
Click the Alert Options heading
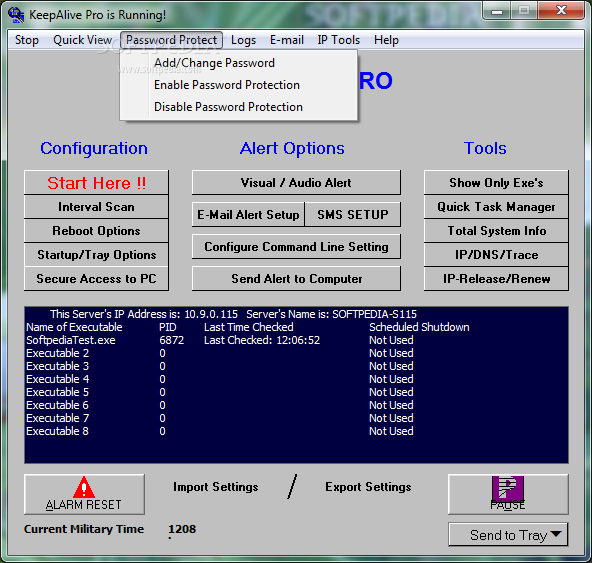[292, 148]
